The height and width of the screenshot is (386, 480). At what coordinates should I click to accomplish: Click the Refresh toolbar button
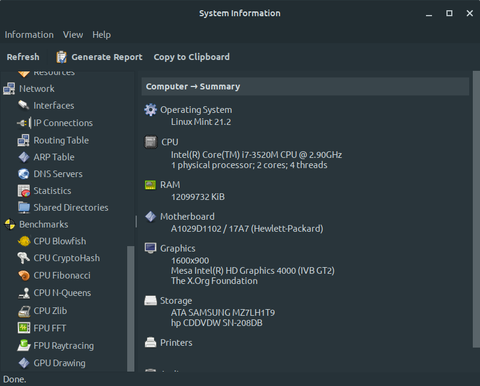click(23, 57)
